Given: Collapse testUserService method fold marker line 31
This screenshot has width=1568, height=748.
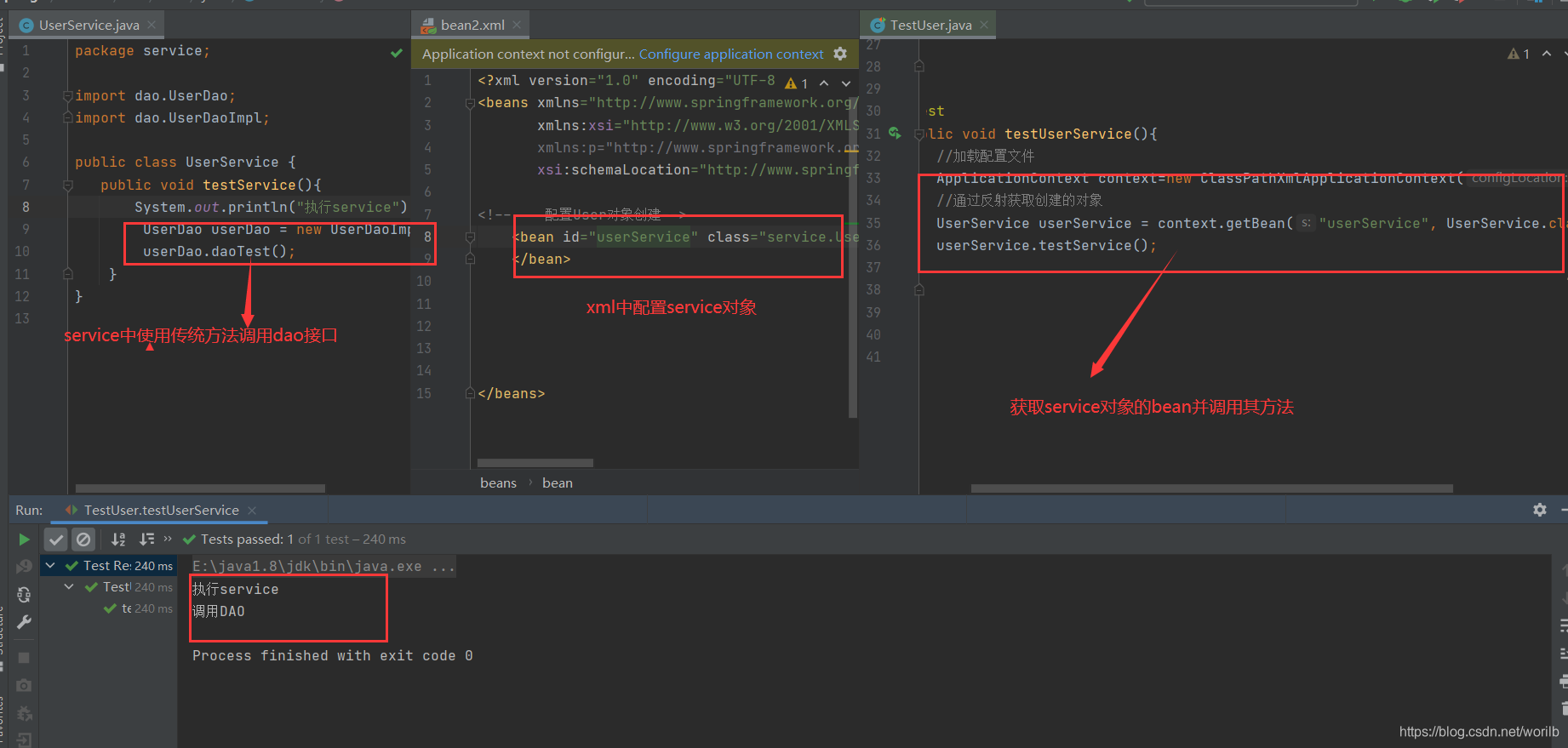Looking at the screenshot, I should (918, 134).
